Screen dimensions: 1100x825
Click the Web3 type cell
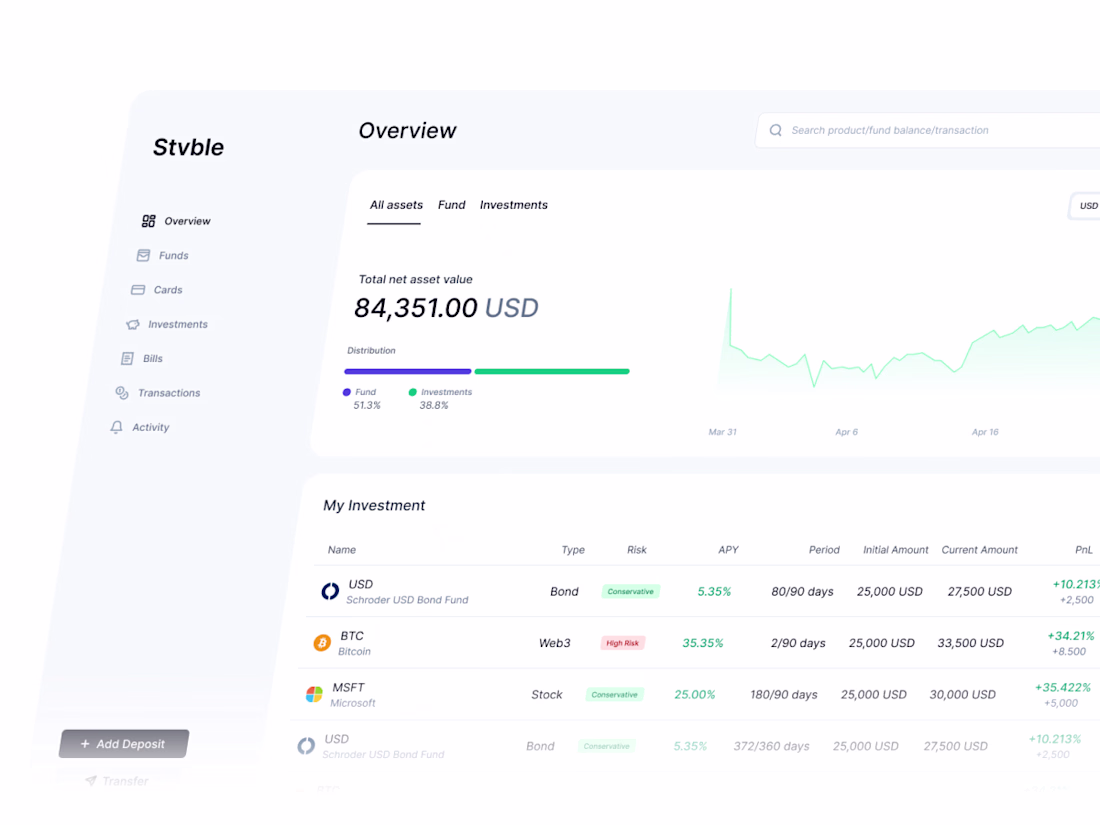point(555,643)
